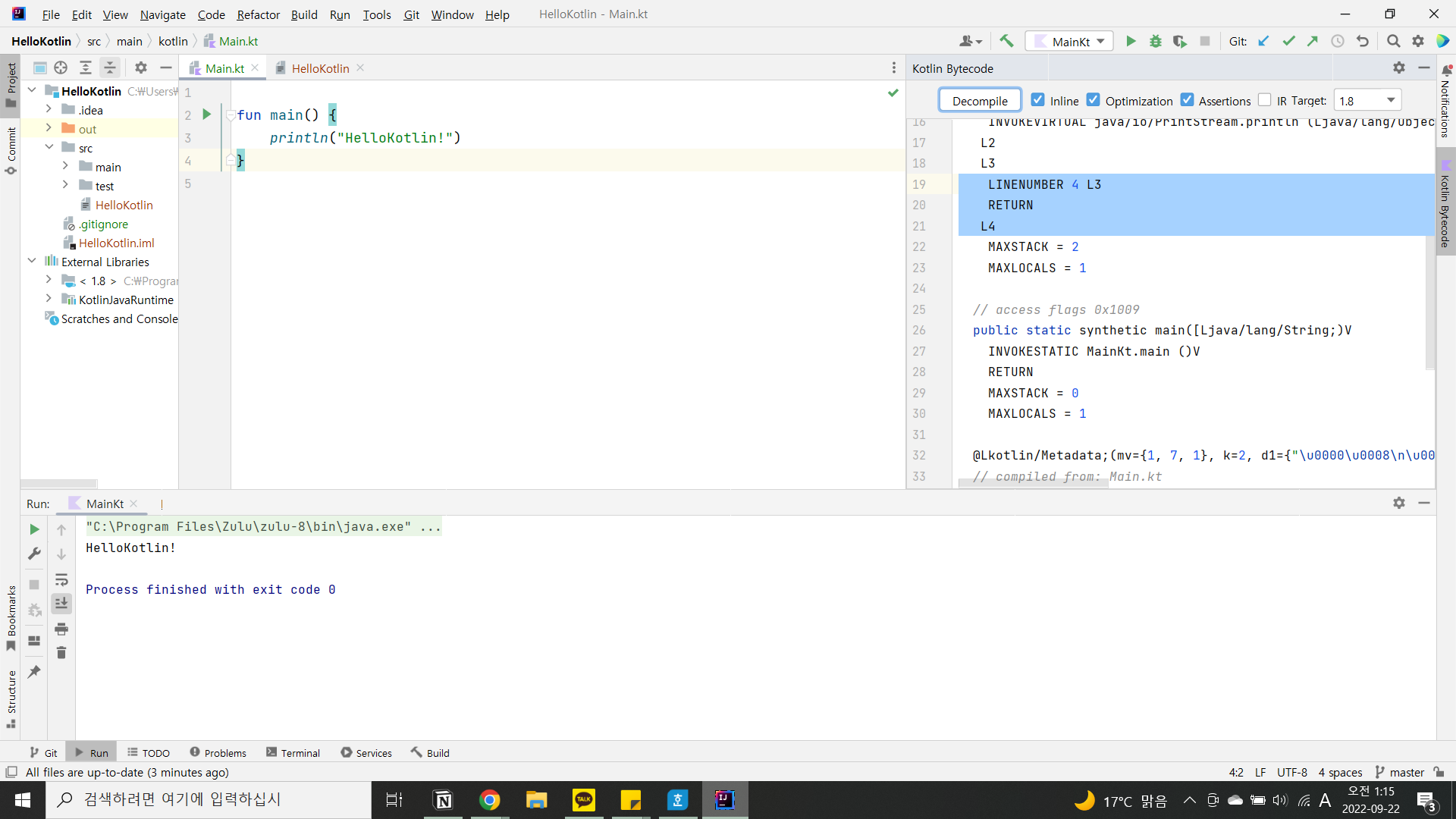This screenshot has width=1456, height=819.
Task: Open TODO tool window
Action: 149,753
